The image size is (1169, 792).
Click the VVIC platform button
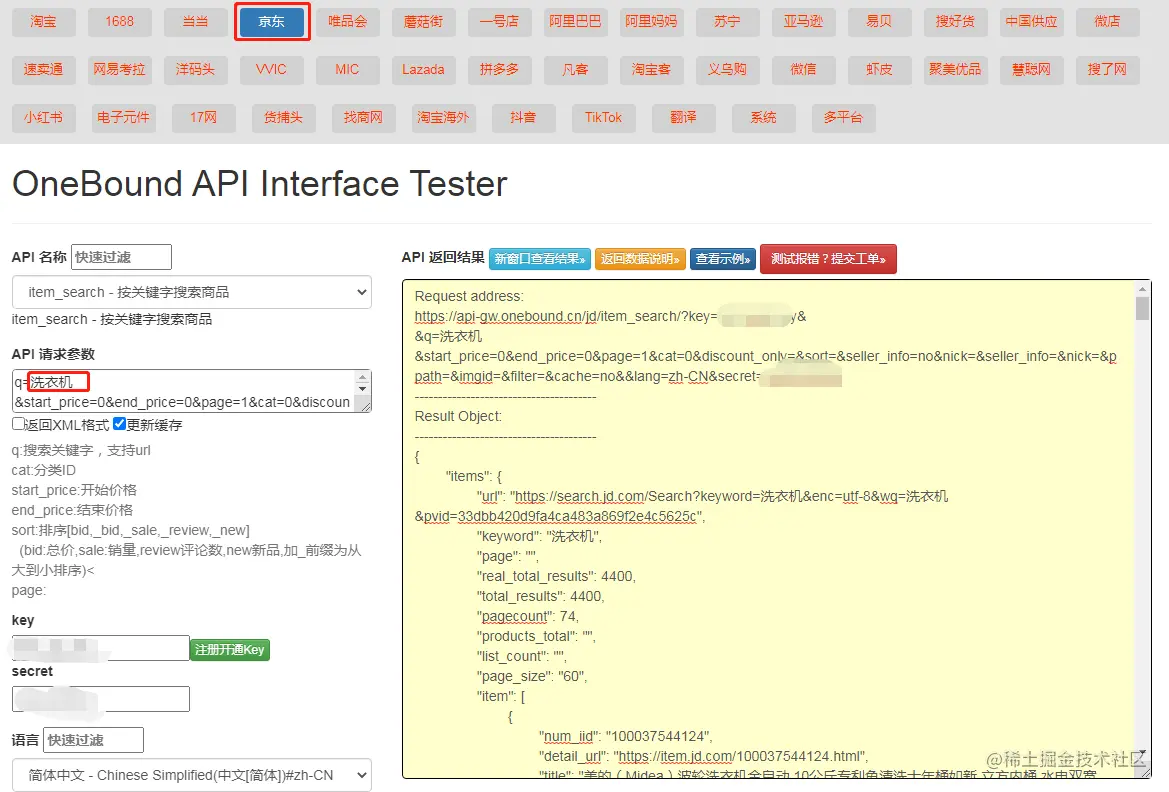271,69
